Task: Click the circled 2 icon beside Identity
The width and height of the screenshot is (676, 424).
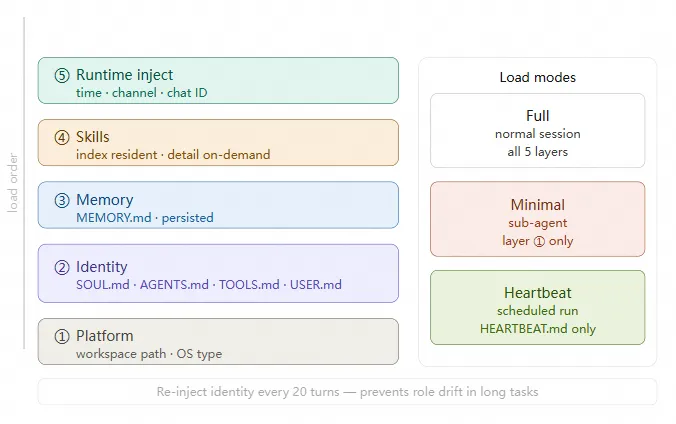Action: (x=62, y=267)
